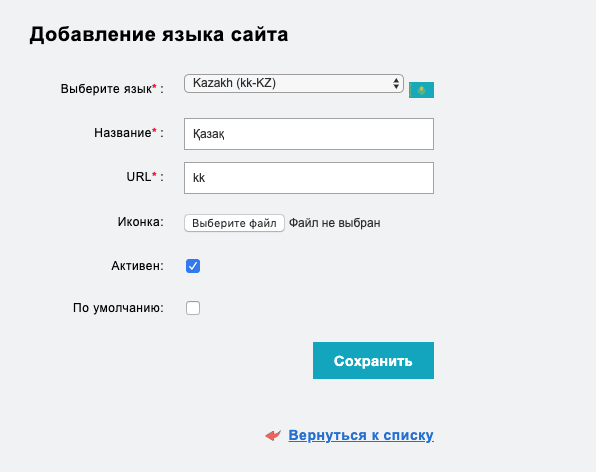Click the red back arrow icon
This screenshot has height=472, width=596.
pos(273,435)
